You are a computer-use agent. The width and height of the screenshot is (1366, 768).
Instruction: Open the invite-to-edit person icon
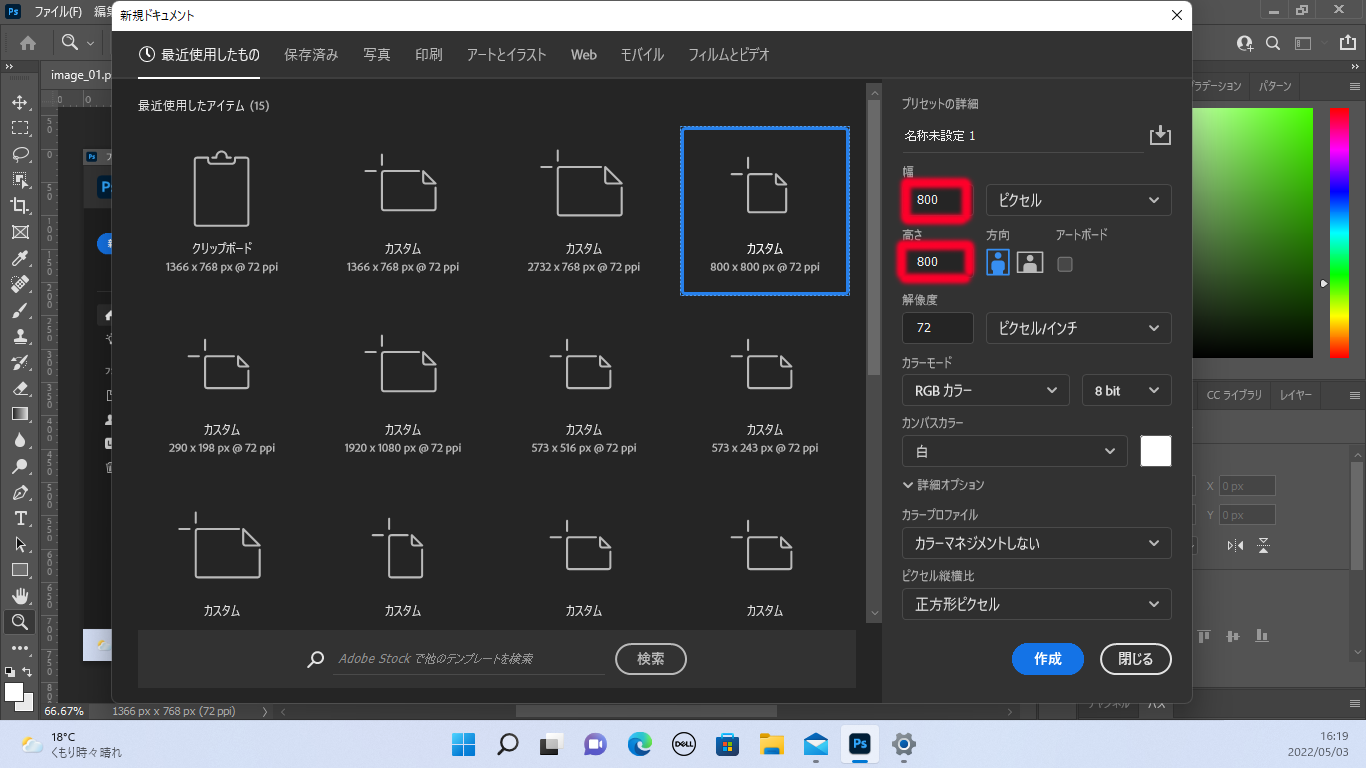click(1245, 43)
